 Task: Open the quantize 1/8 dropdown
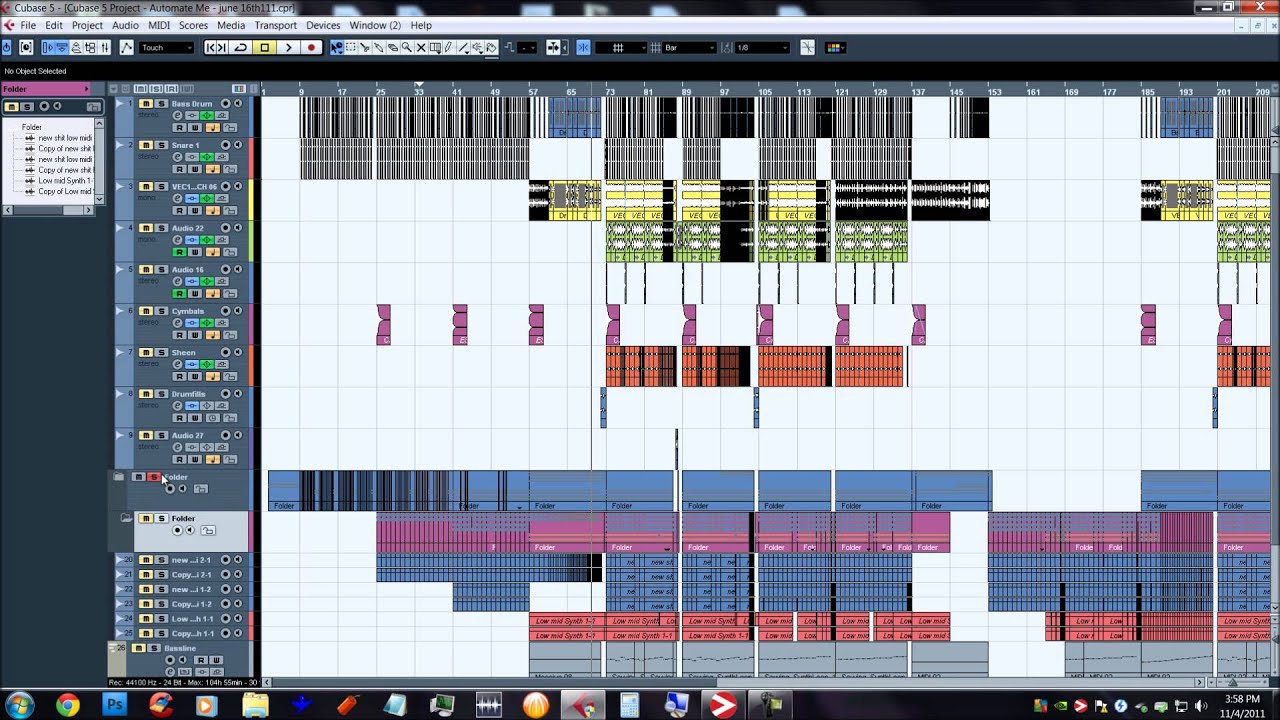[x=763, y=47]
